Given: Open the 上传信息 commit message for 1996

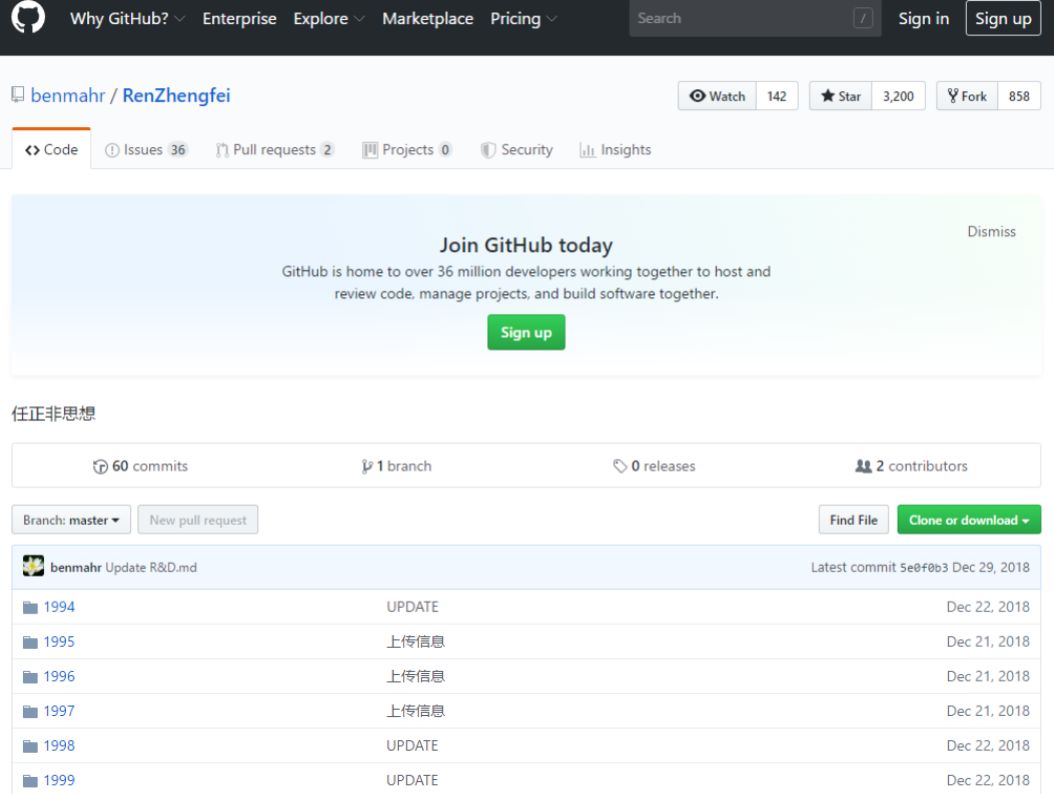Looking at the screenshot, I should pyautogui.click(x=415, y=676).
